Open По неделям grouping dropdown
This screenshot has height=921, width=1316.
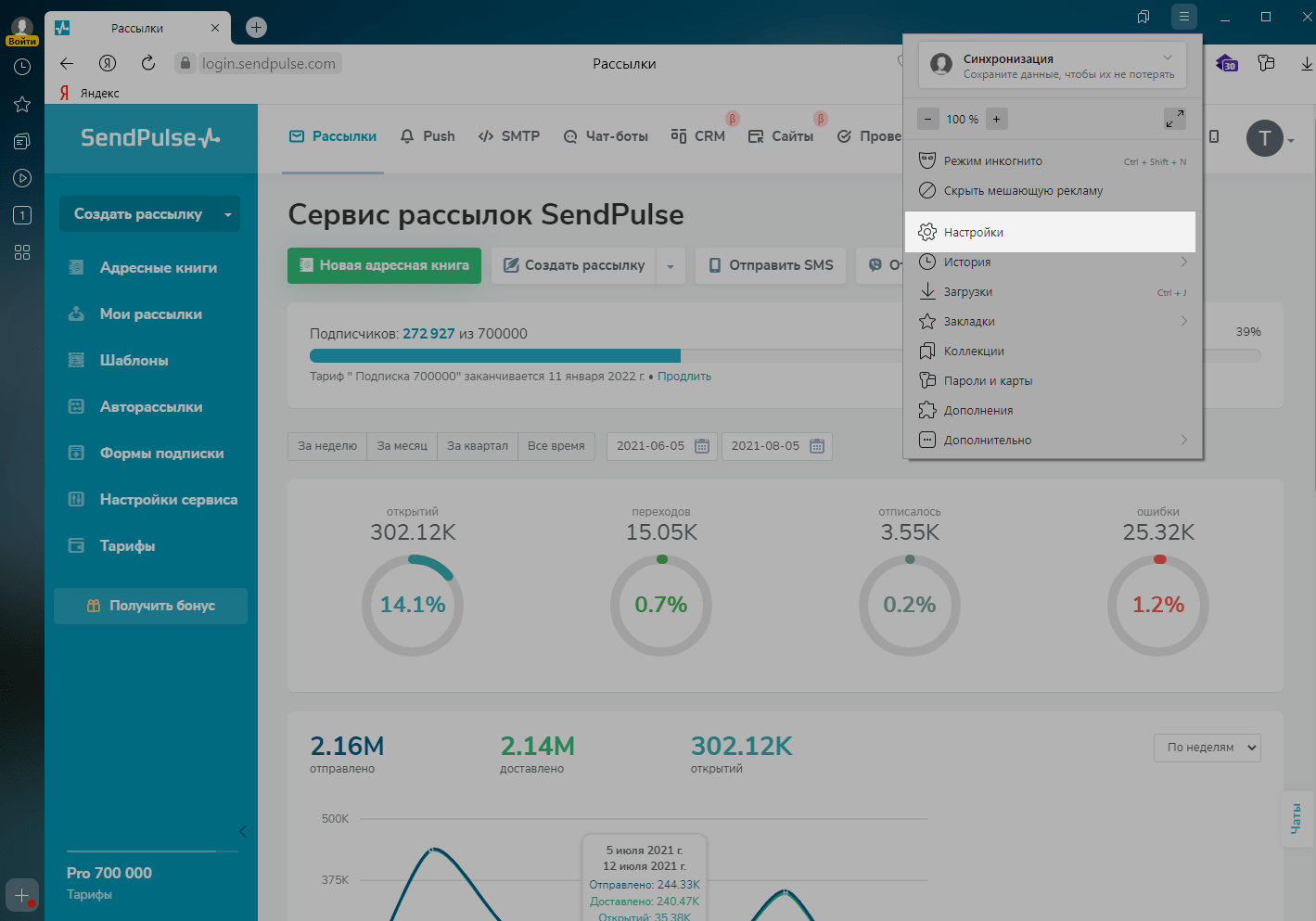pyautogui.click(x=1207, y=748)
